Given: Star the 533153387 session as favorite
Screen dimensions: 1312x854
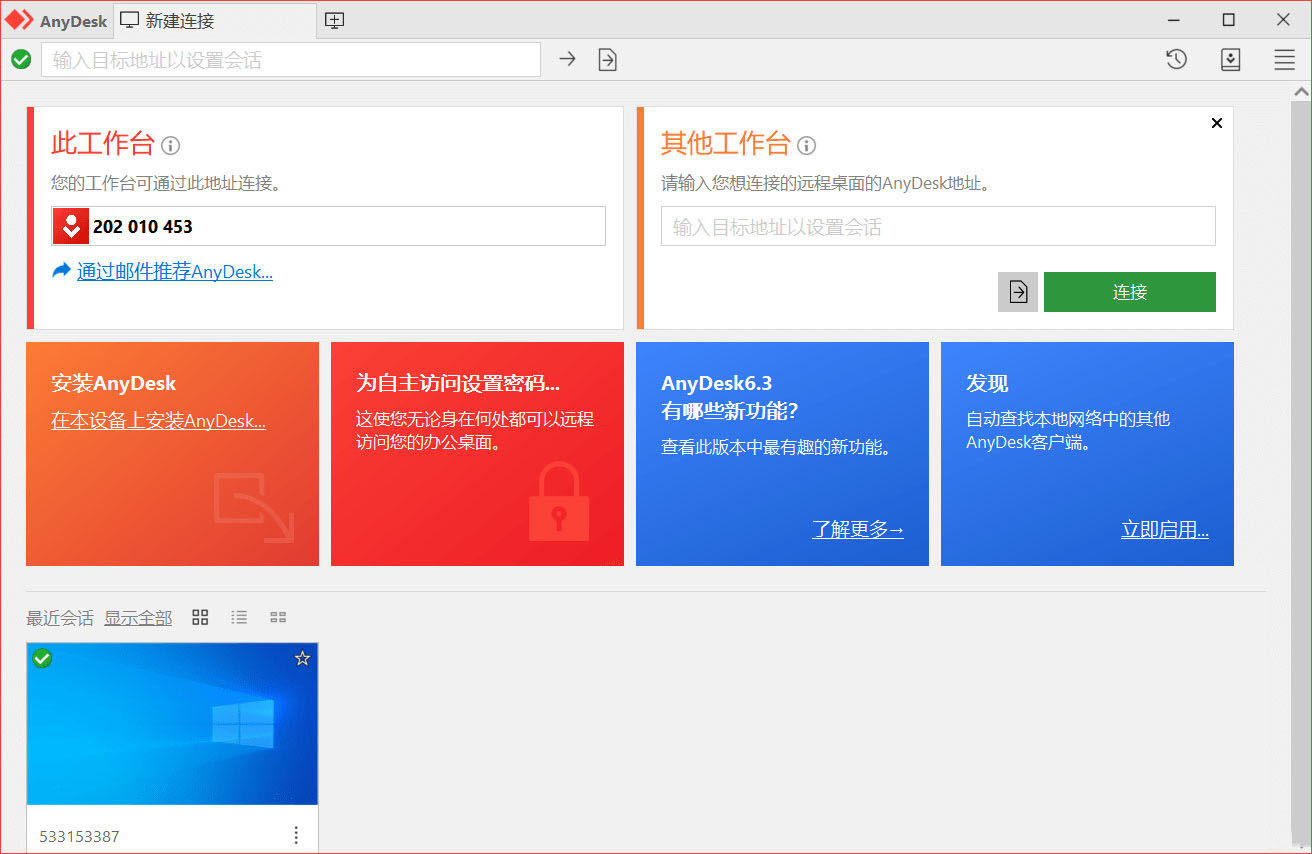Looking at the screenshot, I should click(302, 658).
